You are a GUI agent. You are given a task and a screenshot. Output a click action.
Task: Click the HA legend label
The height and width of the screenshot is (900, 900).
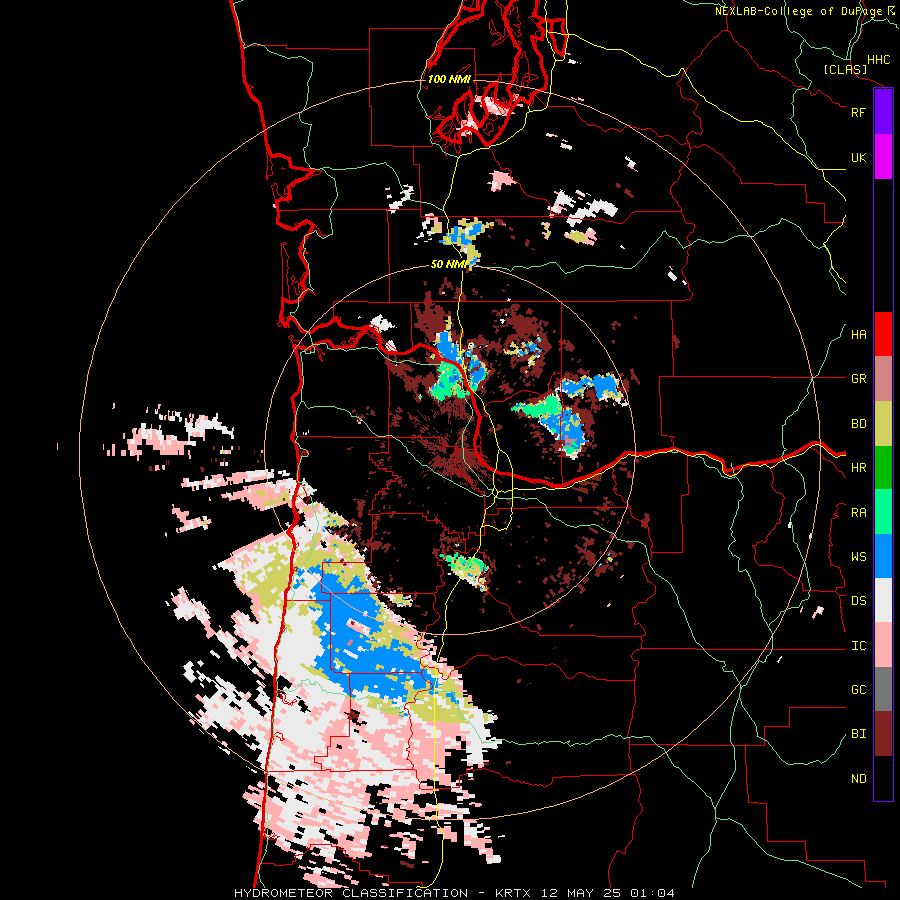click(x=858, y=335)
